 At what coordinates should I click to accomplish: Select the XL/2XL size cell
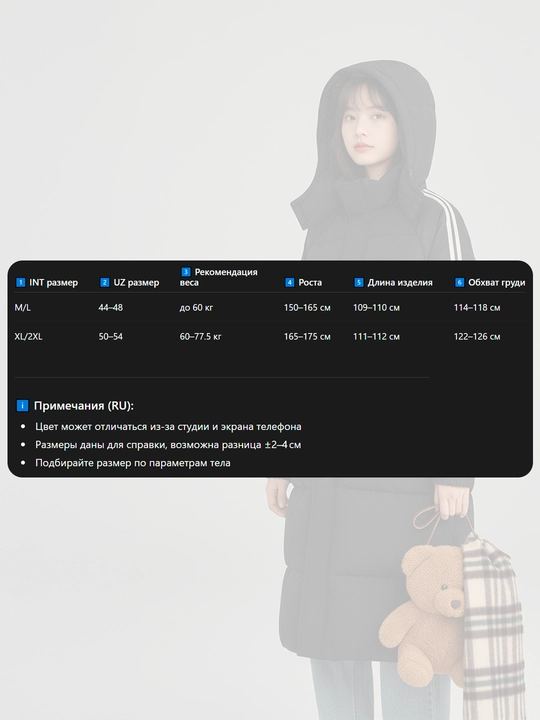tap(28, 337)
